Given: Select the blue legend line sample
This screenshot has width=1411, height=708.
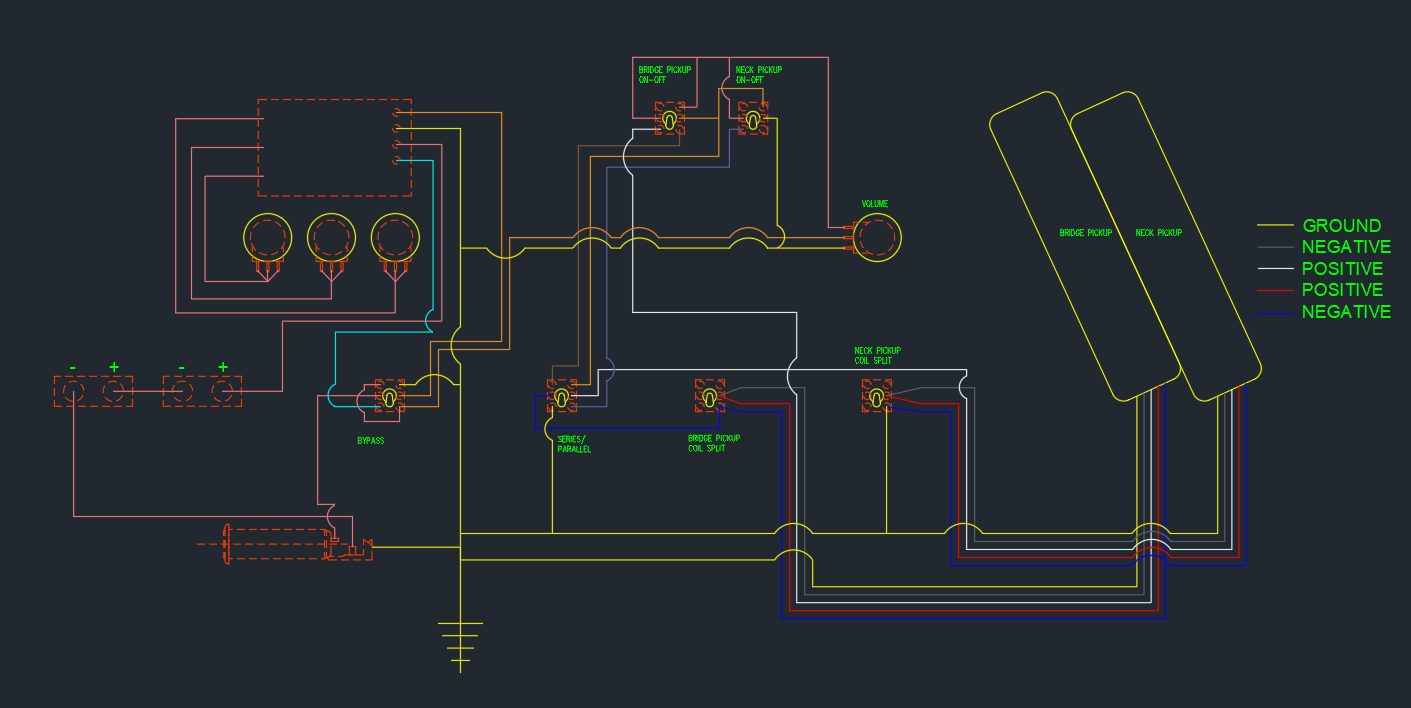Looking at the screenshot, I should tap(1275, 314).
